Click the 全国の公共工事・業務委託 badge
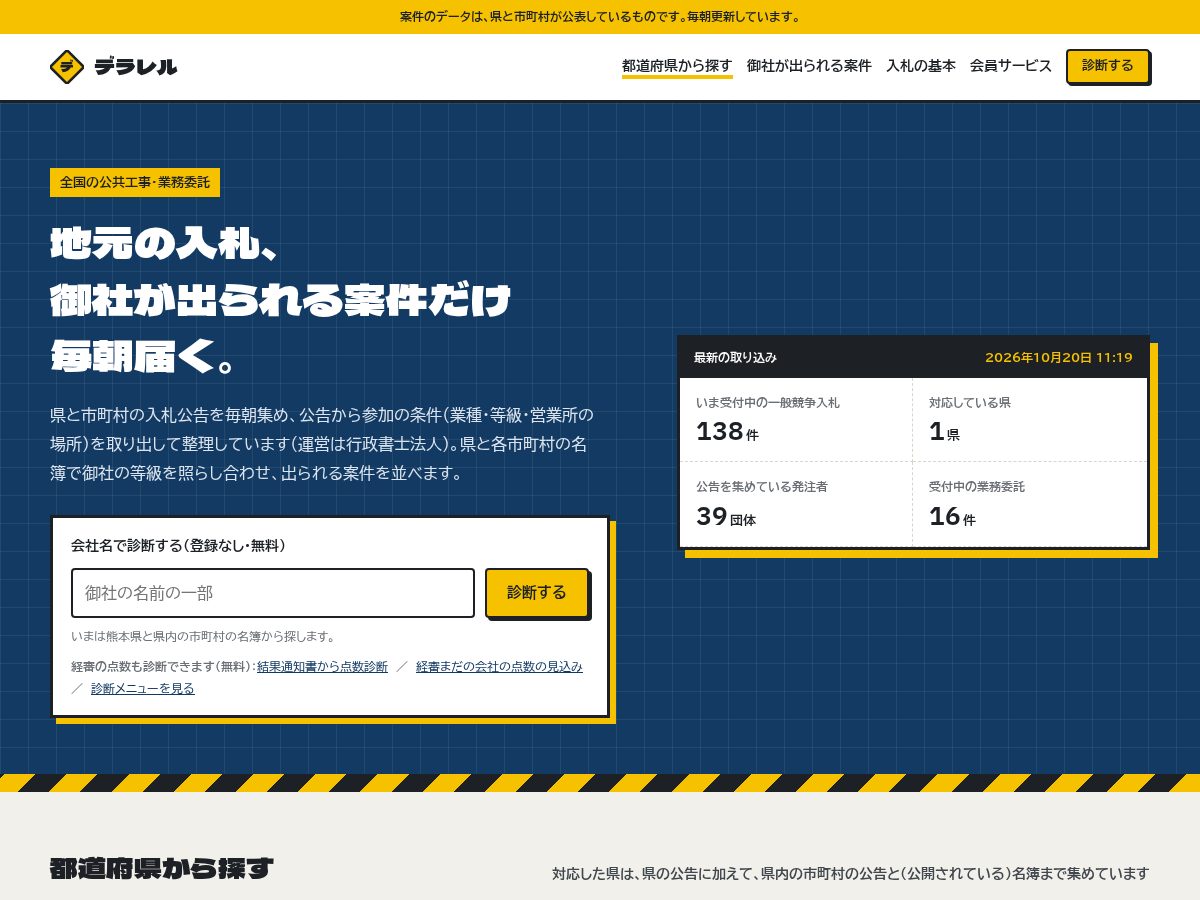Viewport: 1200px width, 900px height. (135, 183)
